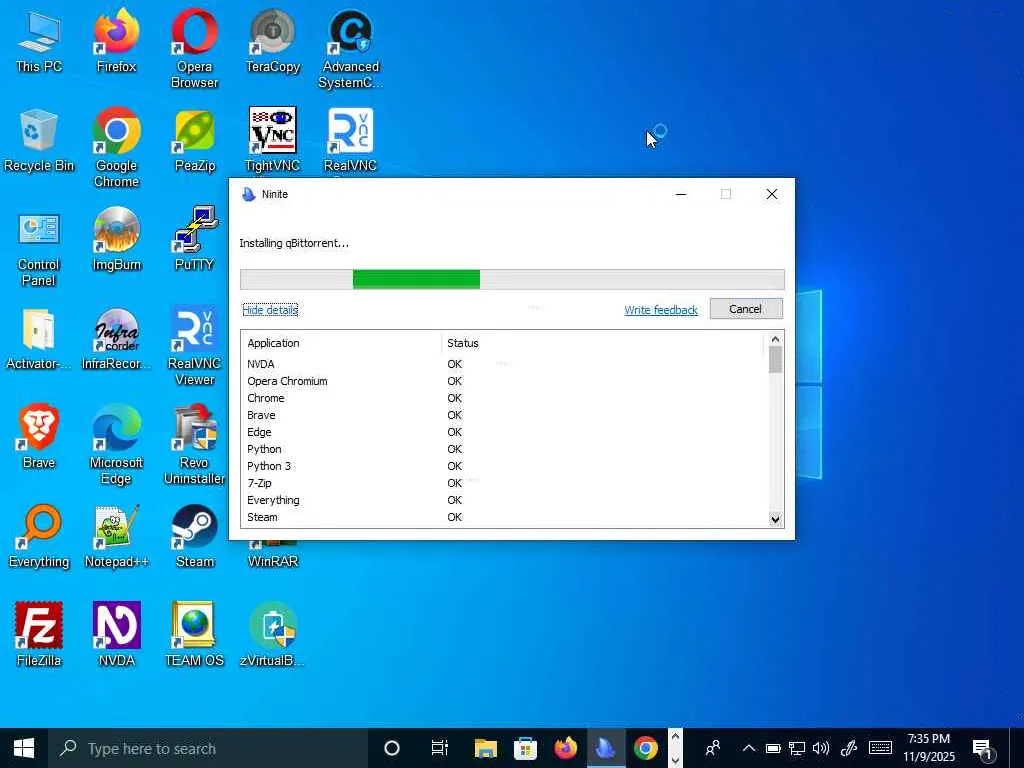
Task: Click the Ninite icon in the taskbar
Action: click(x=605, y=748)
